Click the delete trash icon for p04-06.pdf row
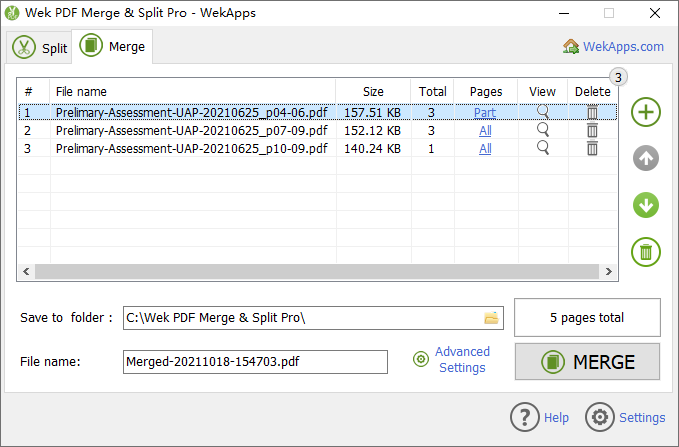 (592, 112)
